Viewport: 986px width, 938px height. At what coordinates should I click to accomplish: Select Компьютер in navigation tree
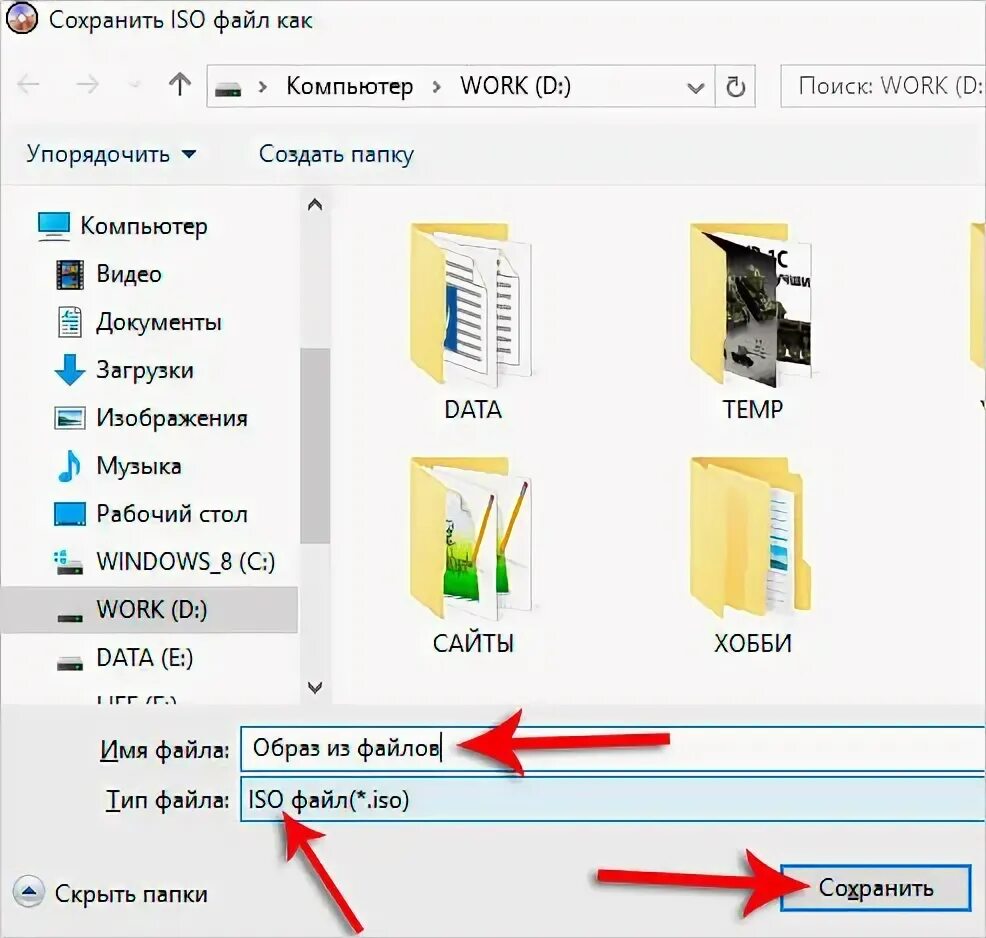tap(144, 226)
